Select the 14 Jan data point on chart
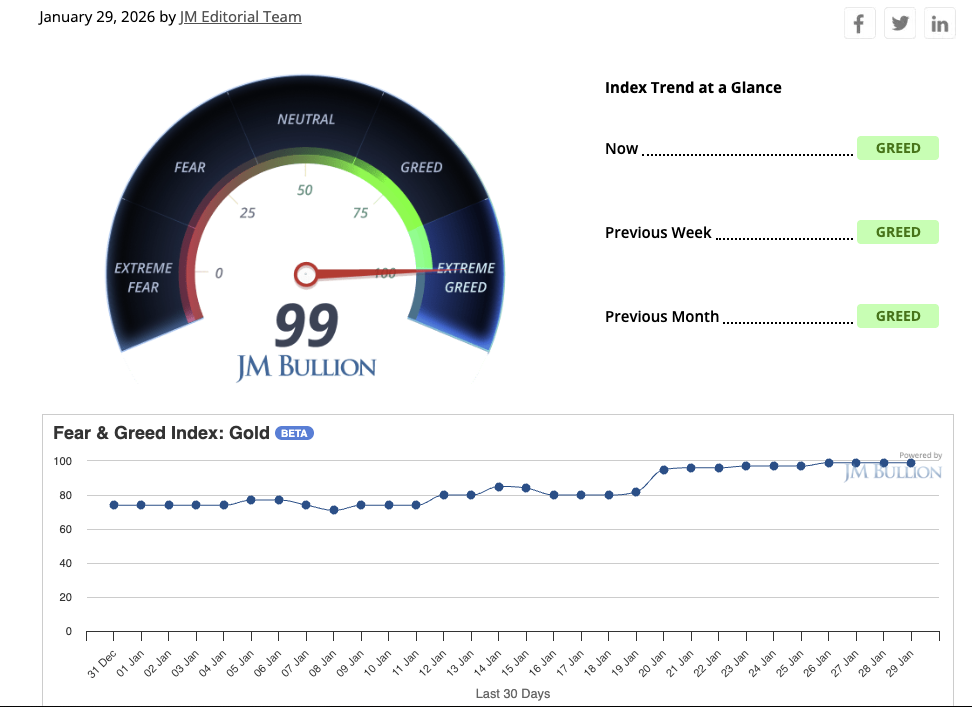This screenshot has height=707, width=972. pos(498,487)
